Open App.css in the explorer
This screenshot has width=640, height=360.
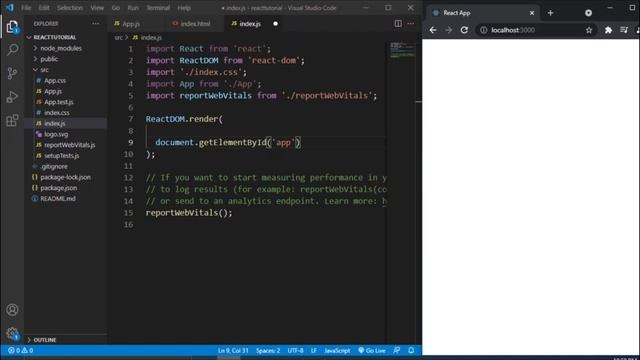pos(55,80)
